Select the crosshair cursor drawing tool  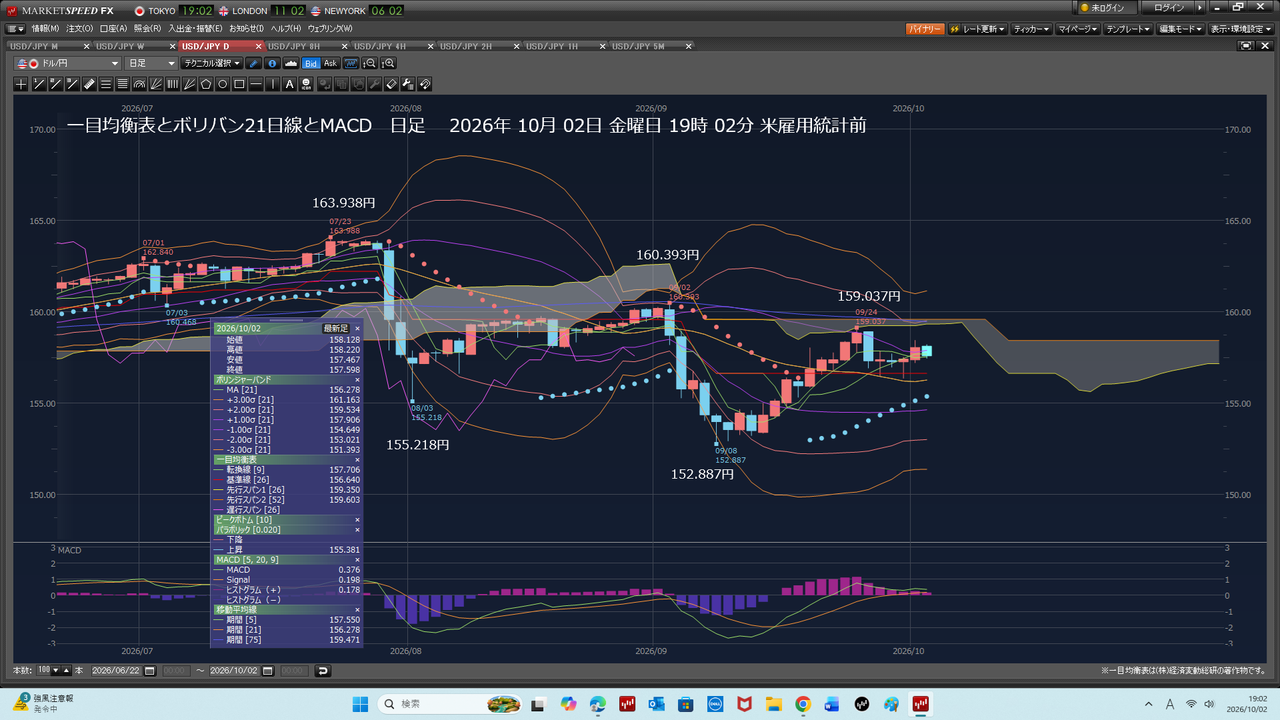click(x=21, y=84)
